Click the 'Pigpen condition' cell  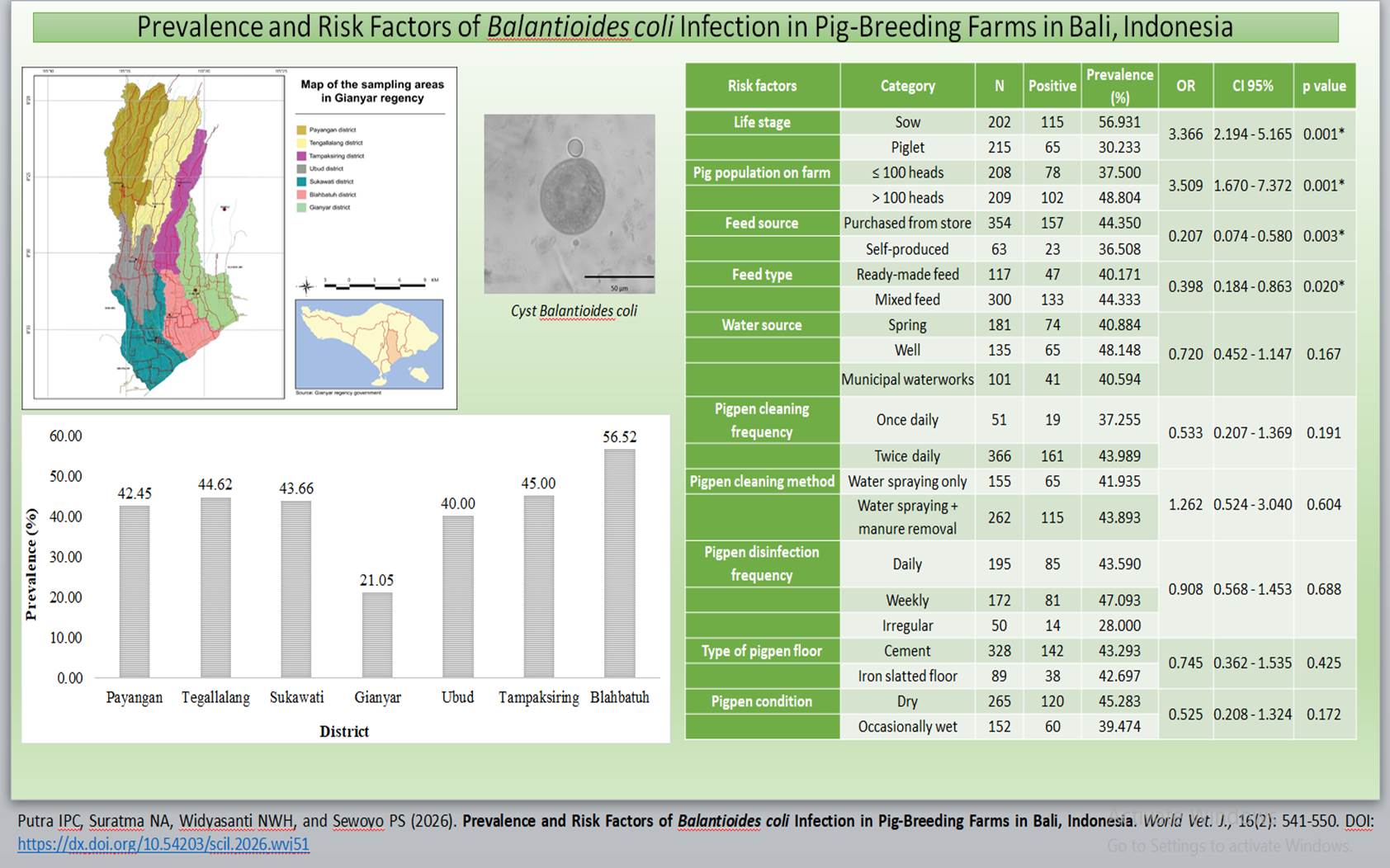[x=762, y=701]
